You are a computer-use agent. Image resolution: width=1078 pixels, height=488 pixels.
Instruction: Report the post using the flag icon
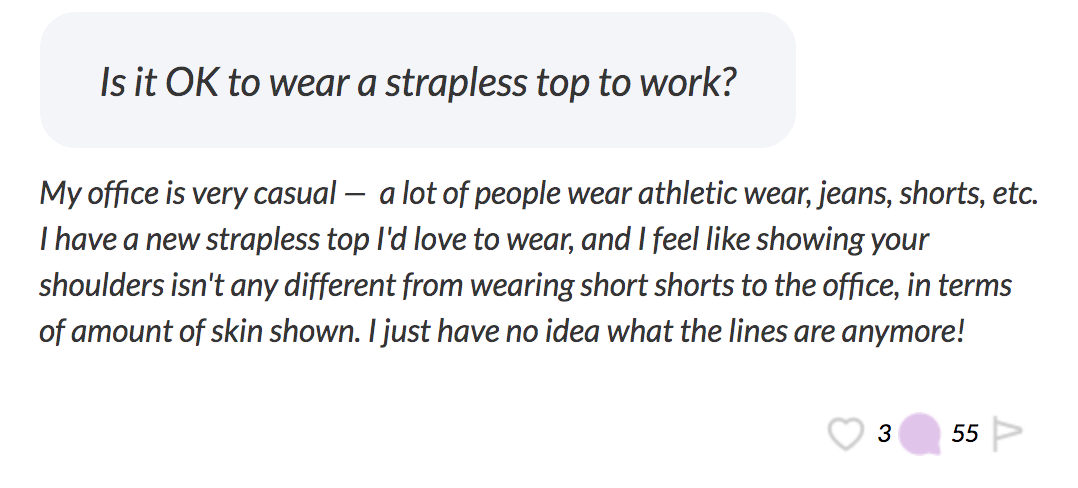(1008, 434)
